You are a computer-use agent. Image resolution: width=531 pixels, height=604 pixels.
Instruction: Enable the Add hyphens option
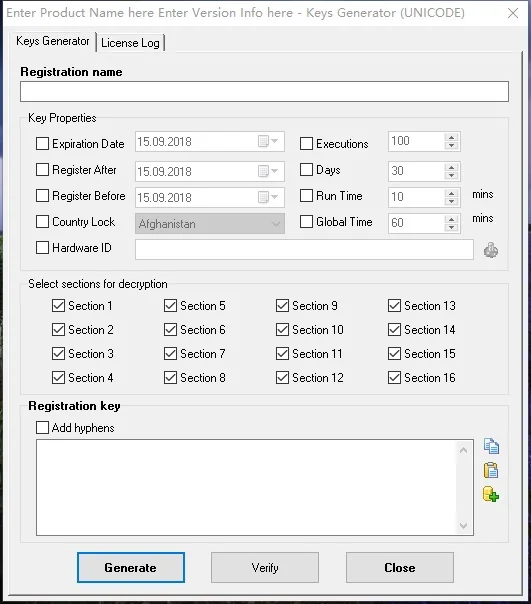[42, 428]
